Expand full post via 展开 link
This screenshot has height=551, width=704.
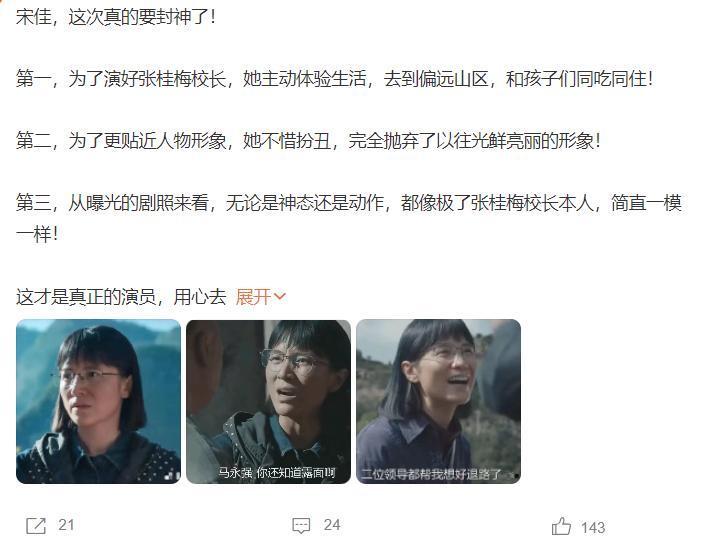(253, 297)
